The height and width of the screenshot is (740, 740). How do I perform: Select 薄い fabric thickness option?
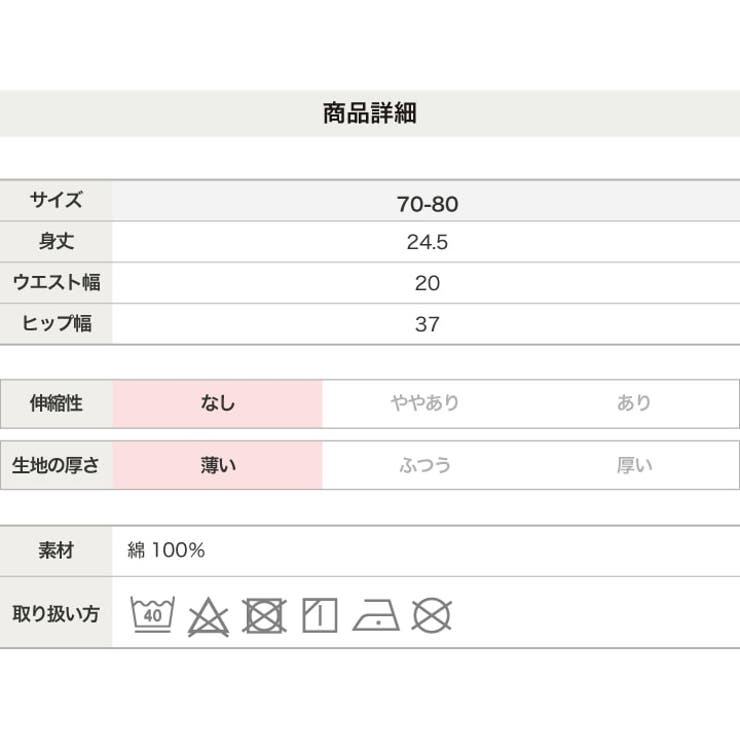pos(218,465)
